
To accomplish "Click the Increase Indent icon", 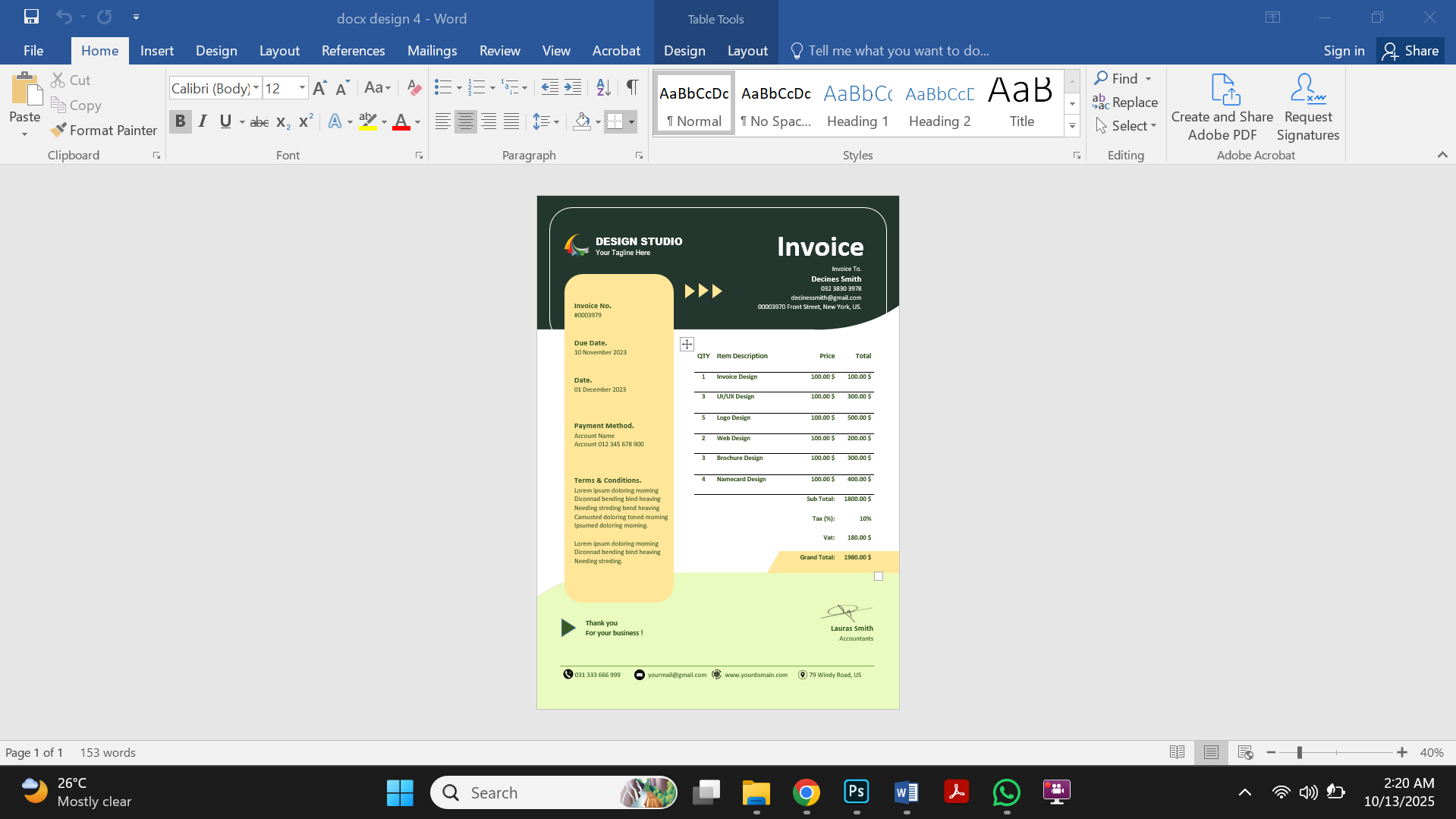I will (573, 88).
